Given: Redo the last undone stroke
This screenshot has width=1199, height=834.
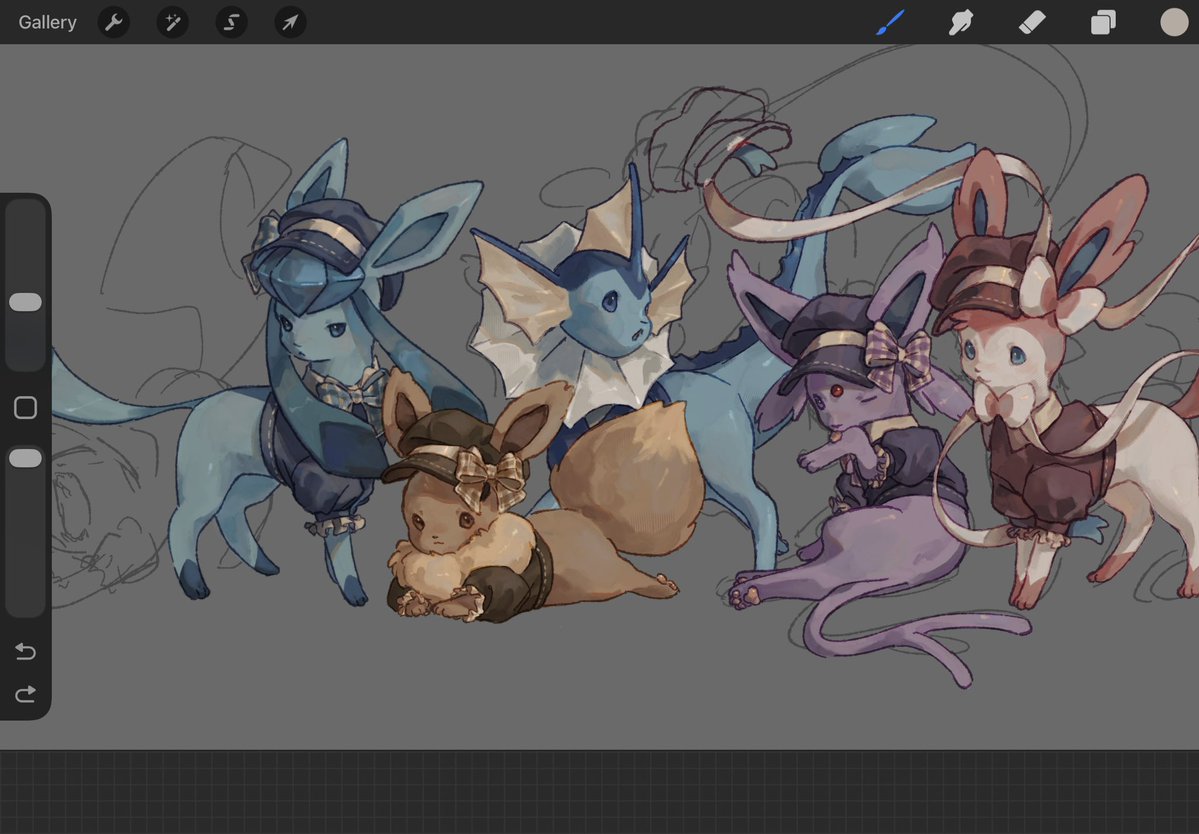Looking at the screenshot, I should point(25,693).
